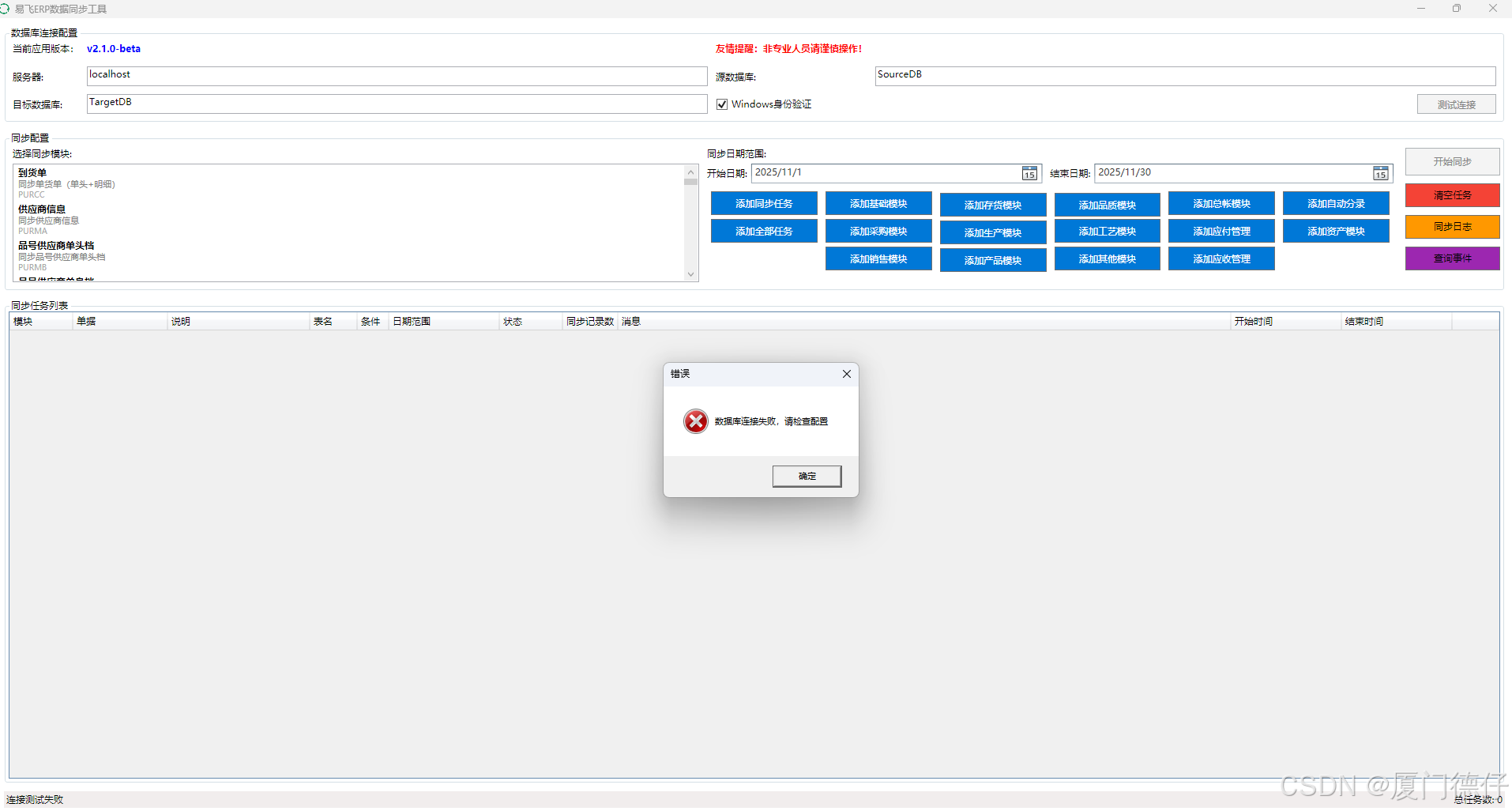
Task: Click the 模块 column header
Action: (x=41, y=322)
